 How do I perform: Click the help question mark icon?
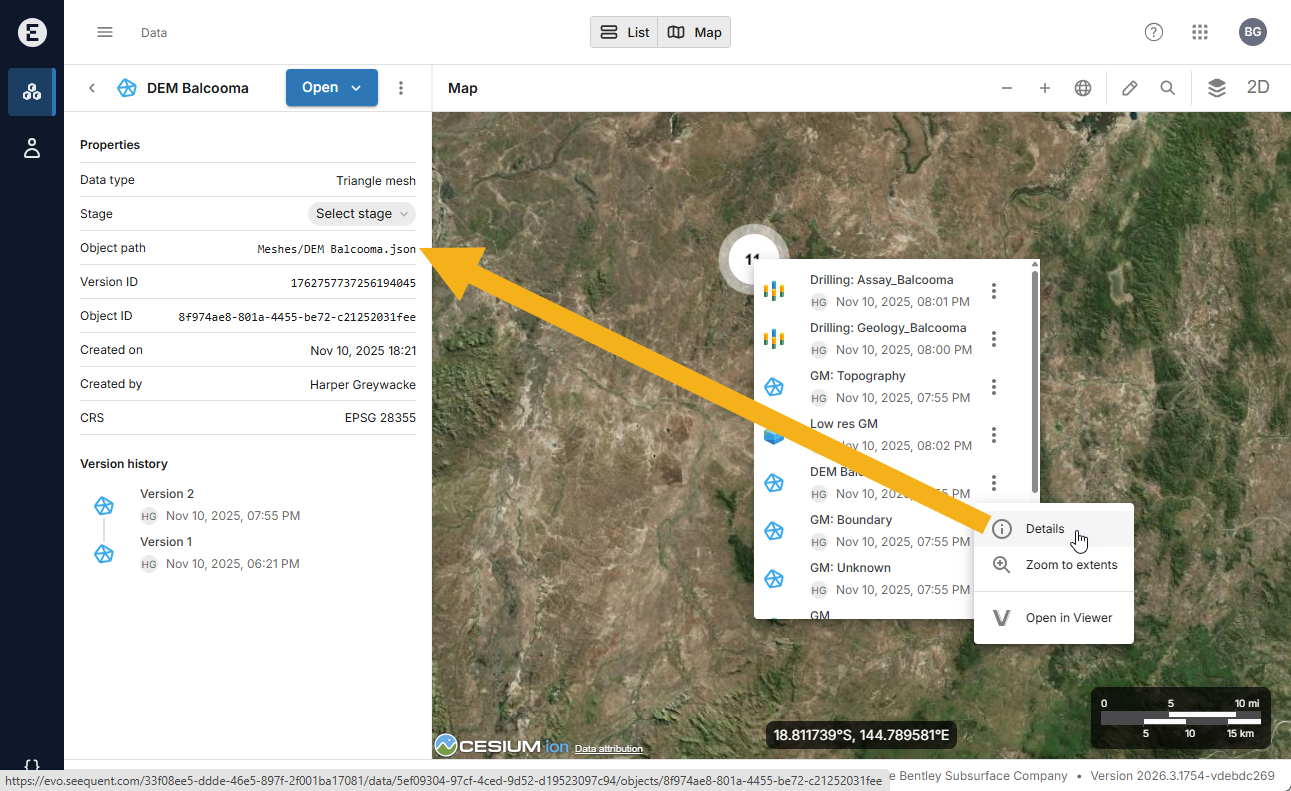1154,32
